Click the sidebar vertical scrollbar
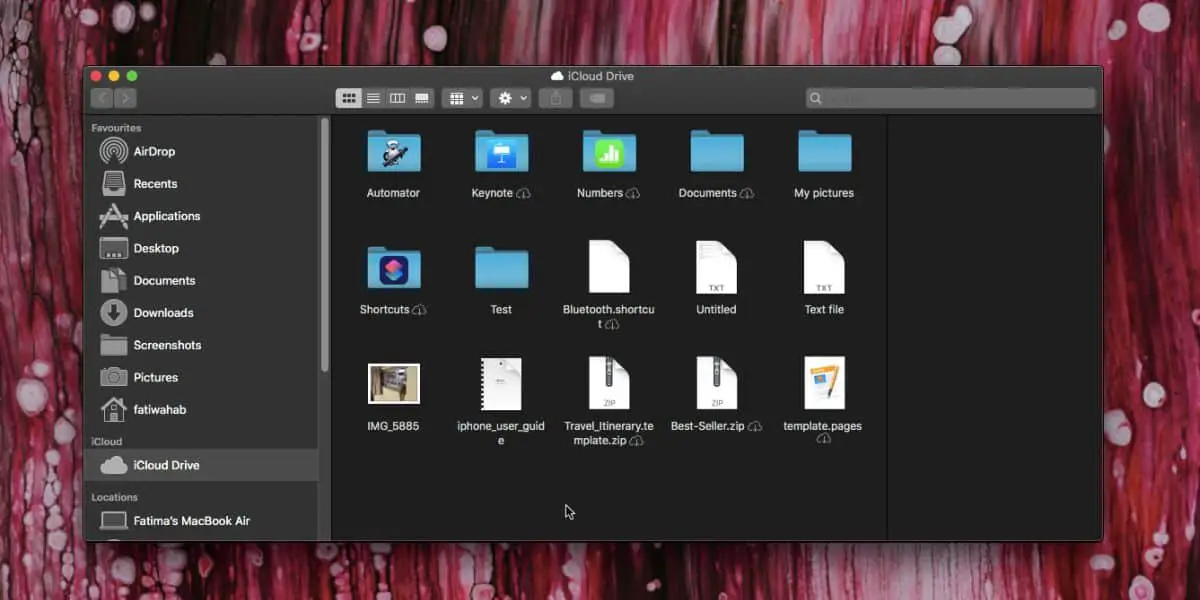The image size is (1200, 600). click(x=324, y=245)
